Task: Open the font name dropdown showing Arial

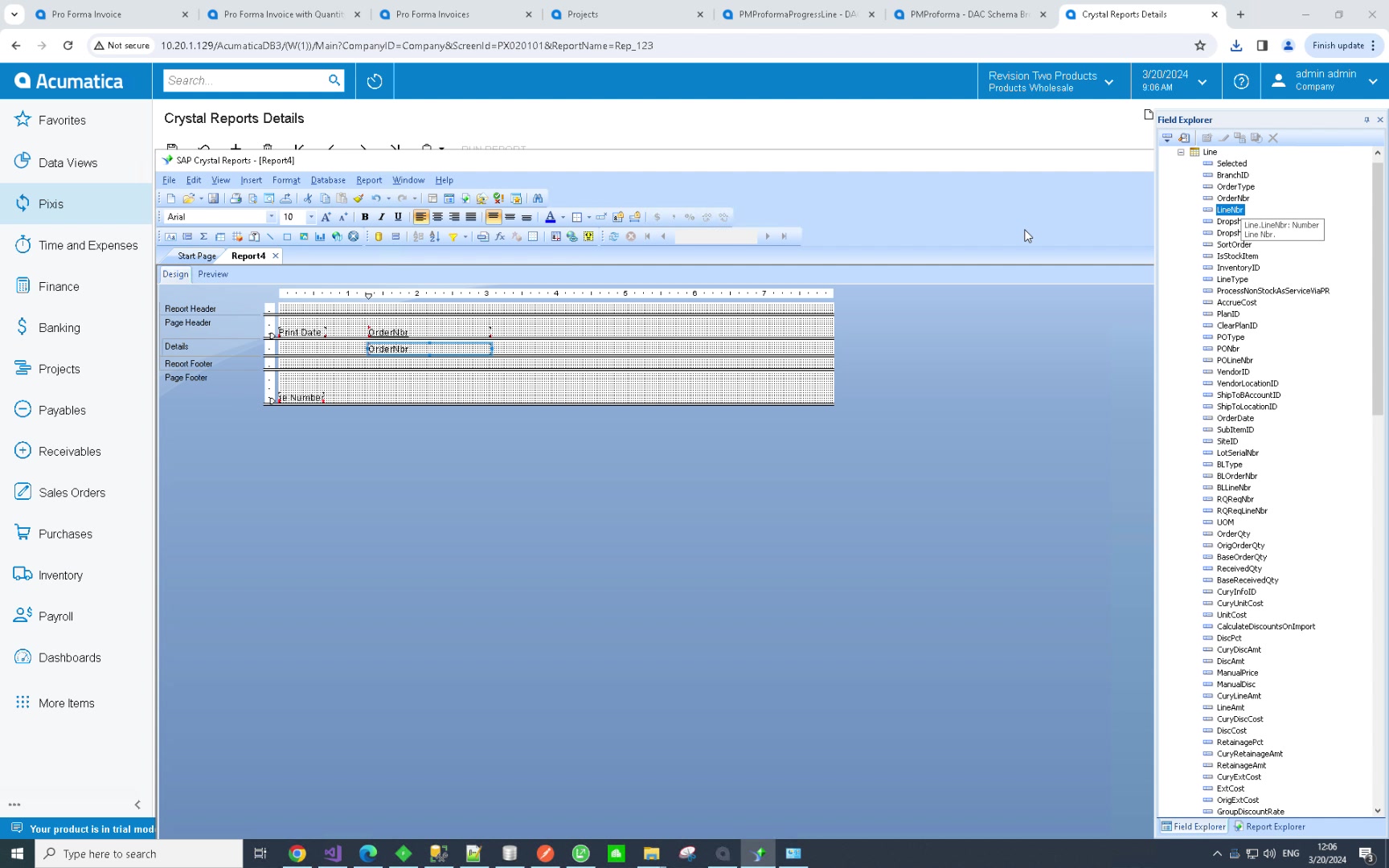Action: (x=271, y=217)
